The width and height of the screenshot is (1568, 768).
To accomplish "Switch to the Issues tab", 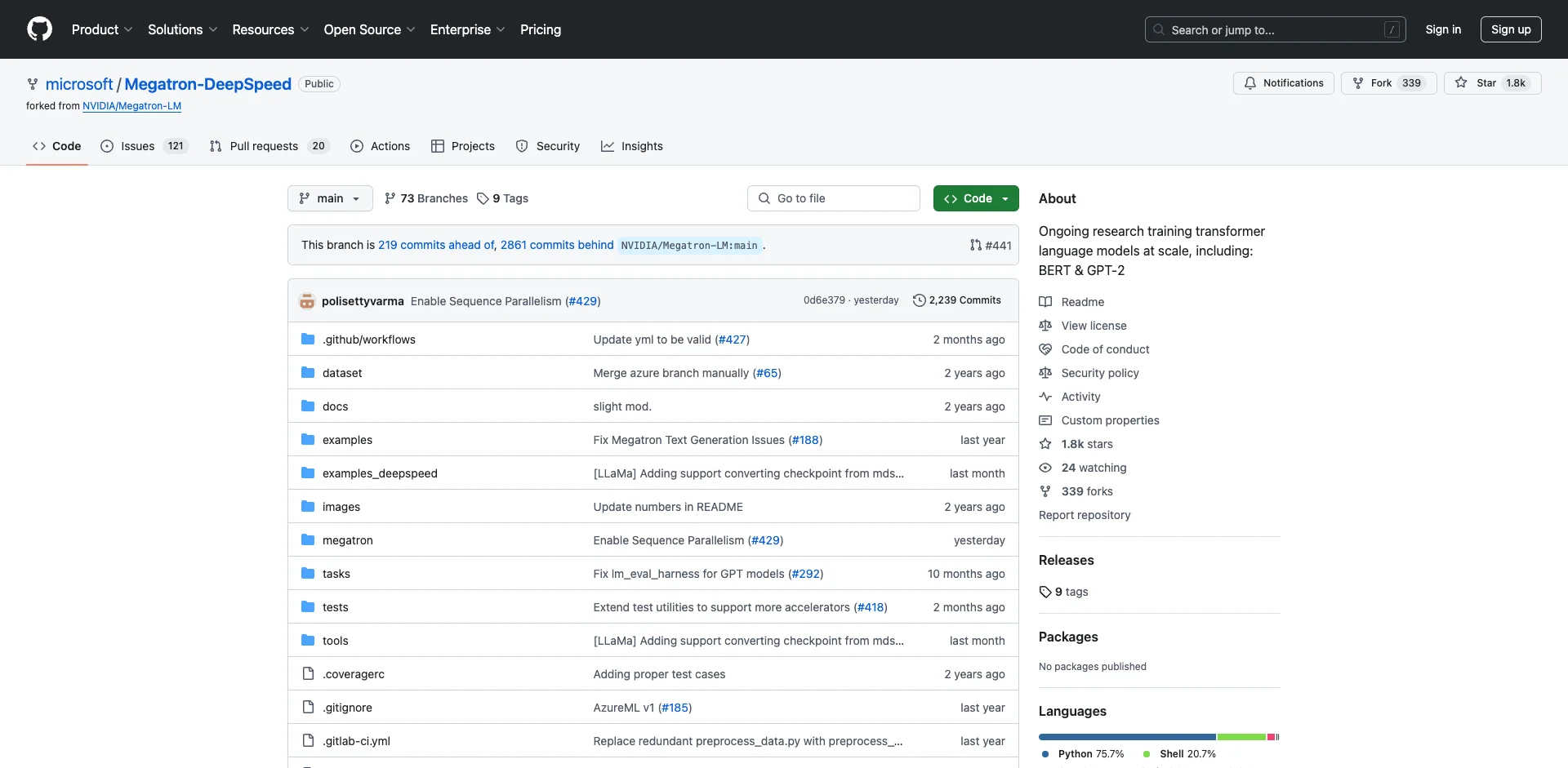I will 145,146.
